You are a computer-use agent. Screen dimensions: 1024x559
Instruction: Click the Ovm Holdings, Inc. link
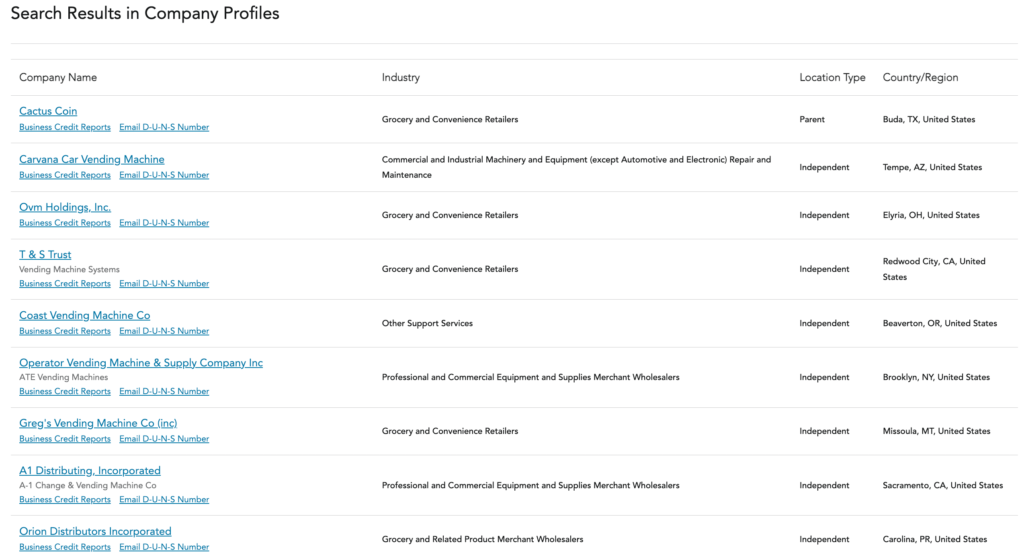(65, 207)
